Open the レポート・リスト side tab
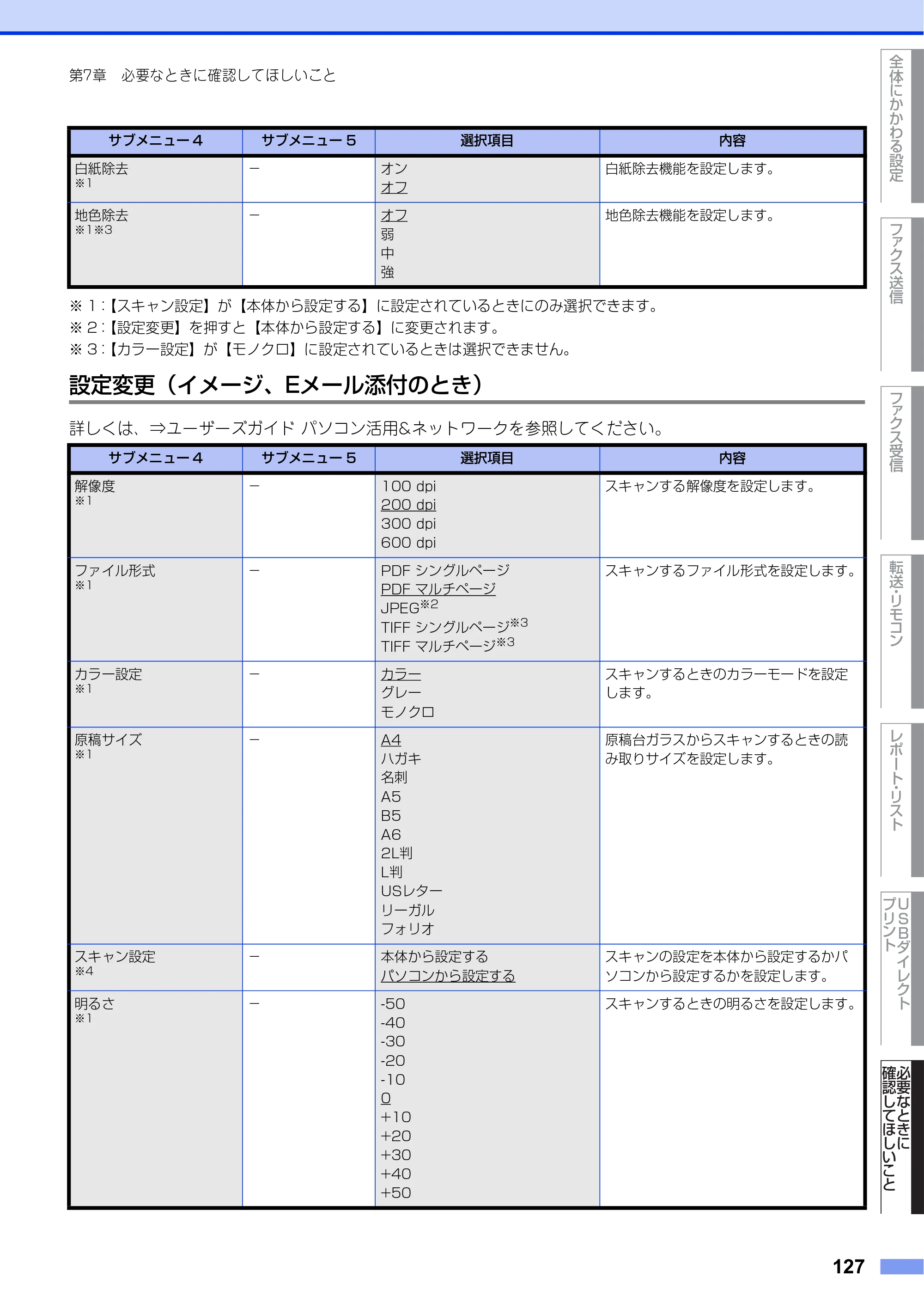This screenshot has height=1308, width=924. click(x=901, y=800)
